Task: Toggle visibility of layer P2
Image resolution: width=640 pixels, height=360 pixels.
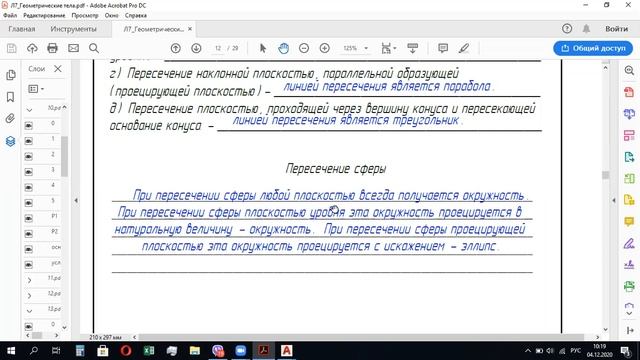Action: pyautogui.click(x=28, y=234)
